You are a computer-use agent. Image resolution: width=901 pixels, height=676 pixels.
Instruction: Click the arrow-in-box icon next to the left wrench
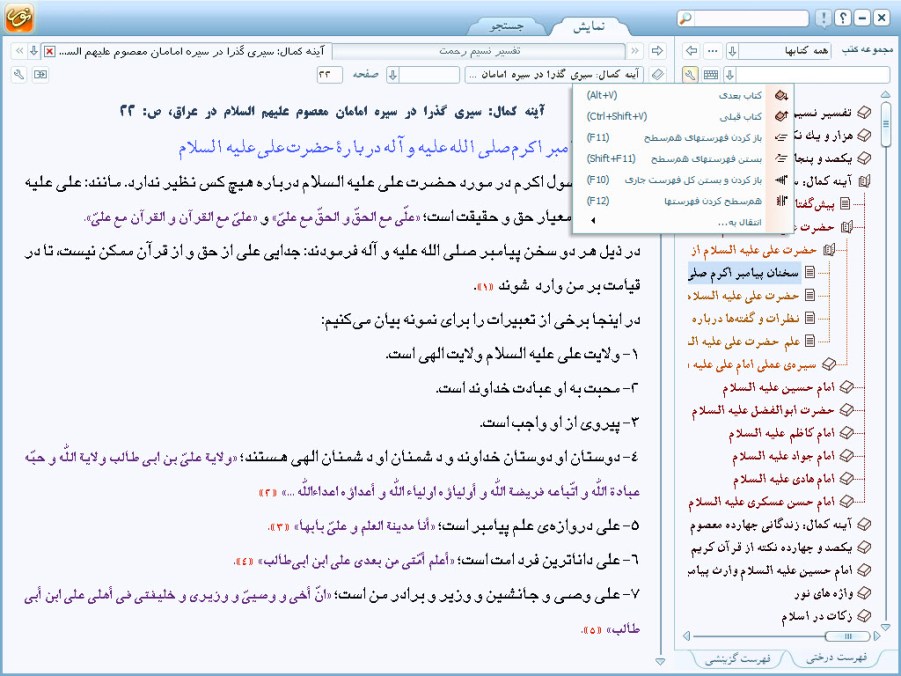point(40,75)
